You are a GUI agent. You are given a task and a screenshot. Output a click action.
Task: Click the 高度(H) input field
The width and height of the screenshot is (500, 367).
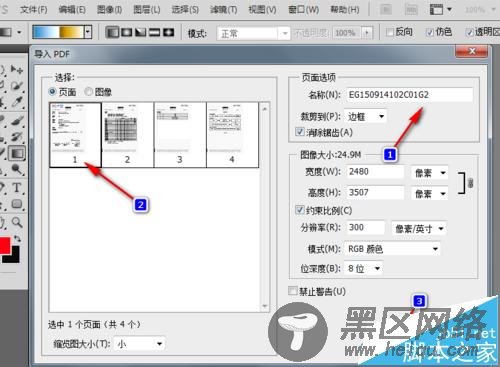point(375,192)
